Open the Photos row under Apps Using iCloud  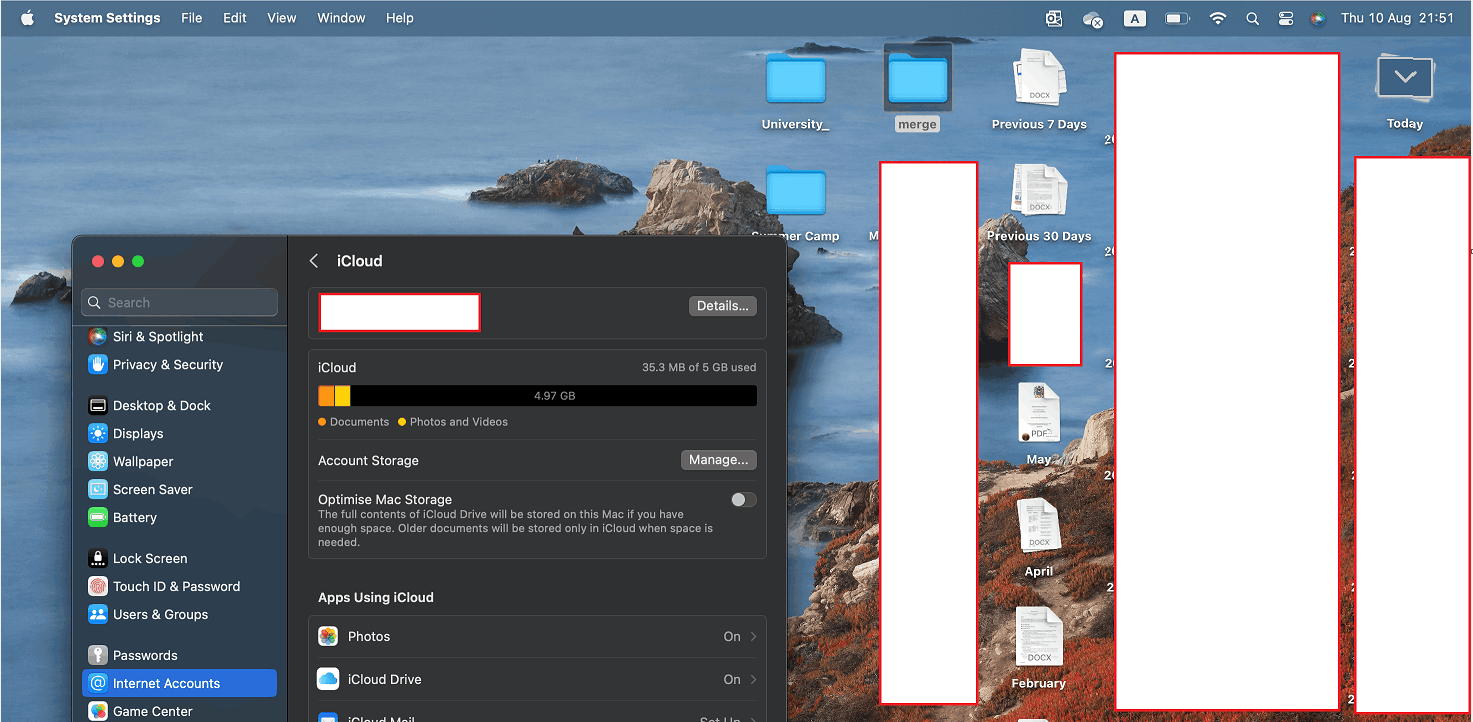538,637
